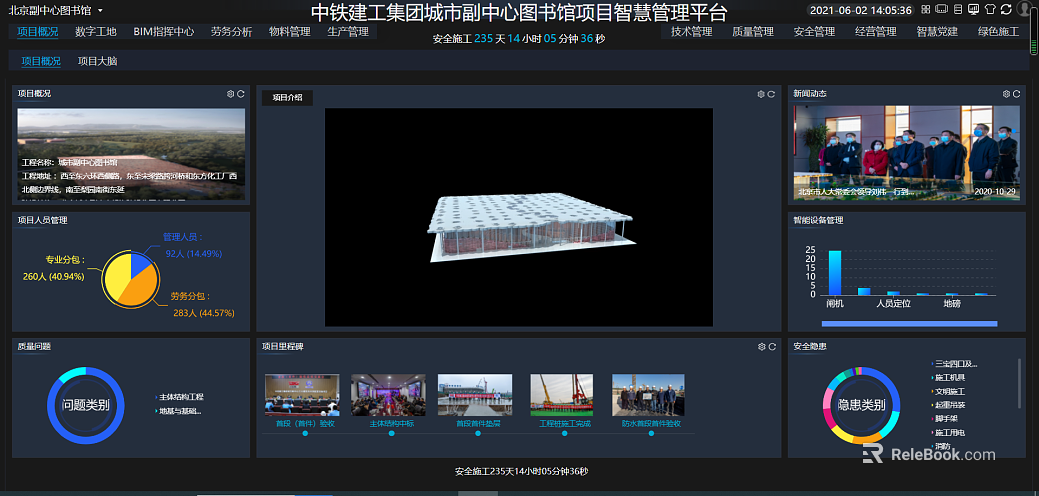This screenshot has height=496, width=1039.
Task: Expand the 北京副中心图书馆 project dropdown
Action: point(55,10)
